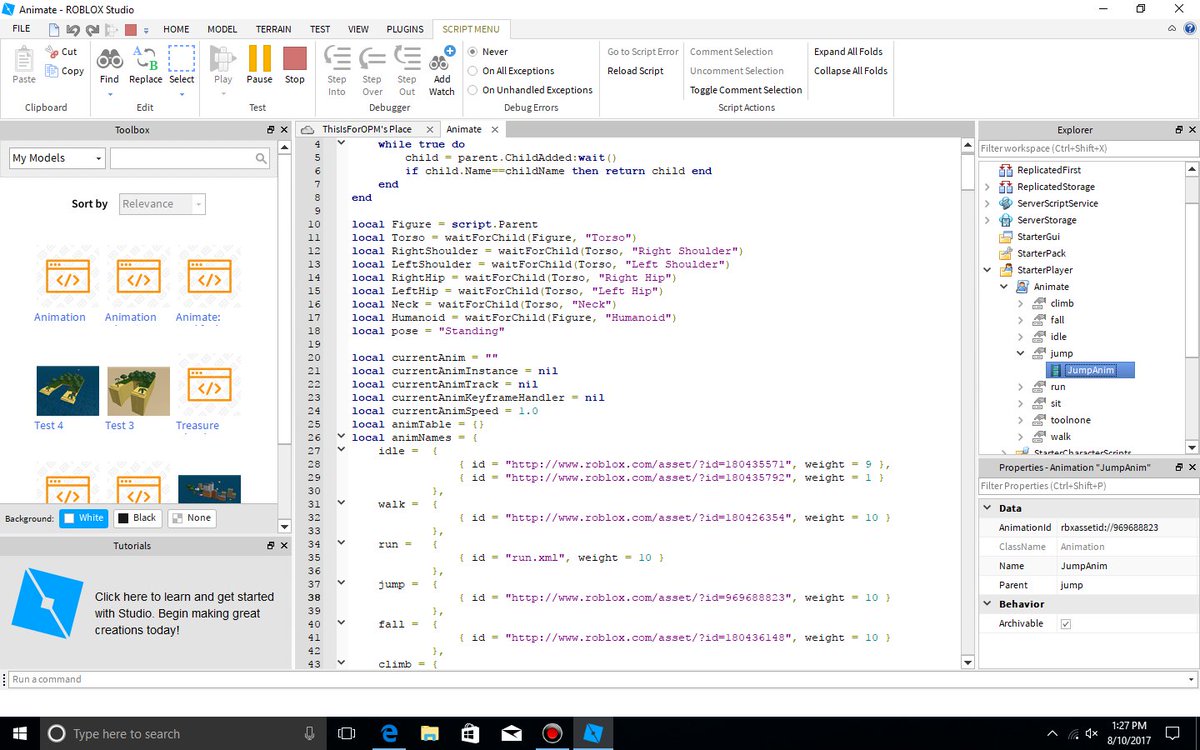Click the Step Over debugger icon

[x=372, y=59]
